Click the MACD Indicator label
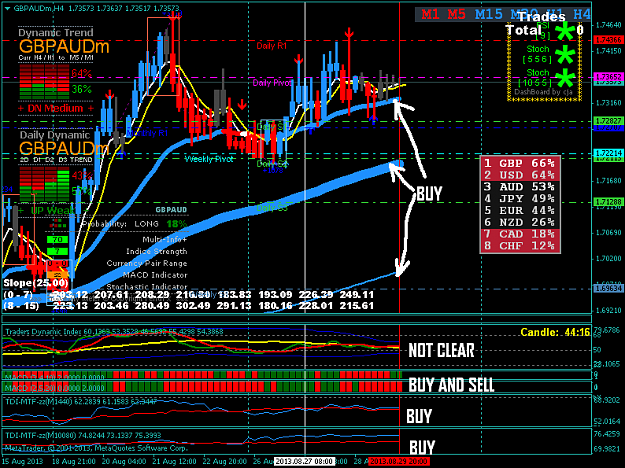625x468 pixels. [x=155, y=275]
